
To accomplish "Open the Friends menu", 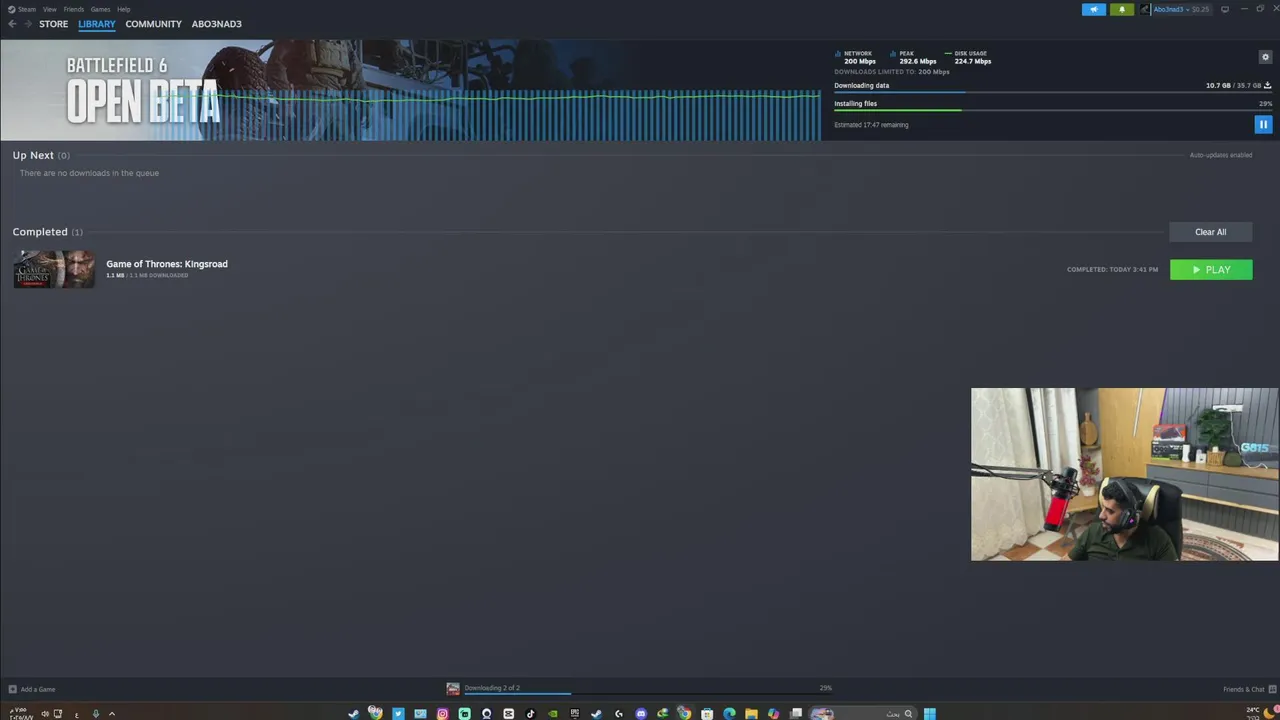I will pos(74,9).
